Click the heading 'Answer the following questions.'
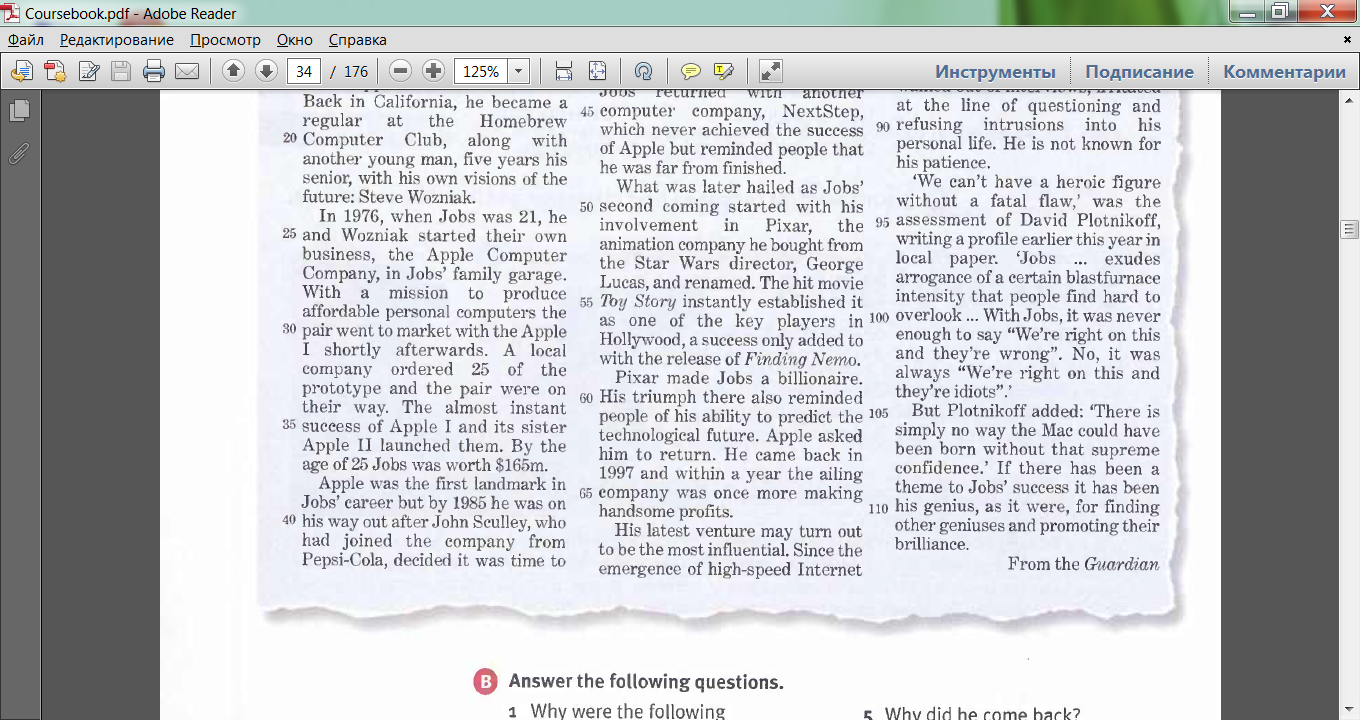 645,682
